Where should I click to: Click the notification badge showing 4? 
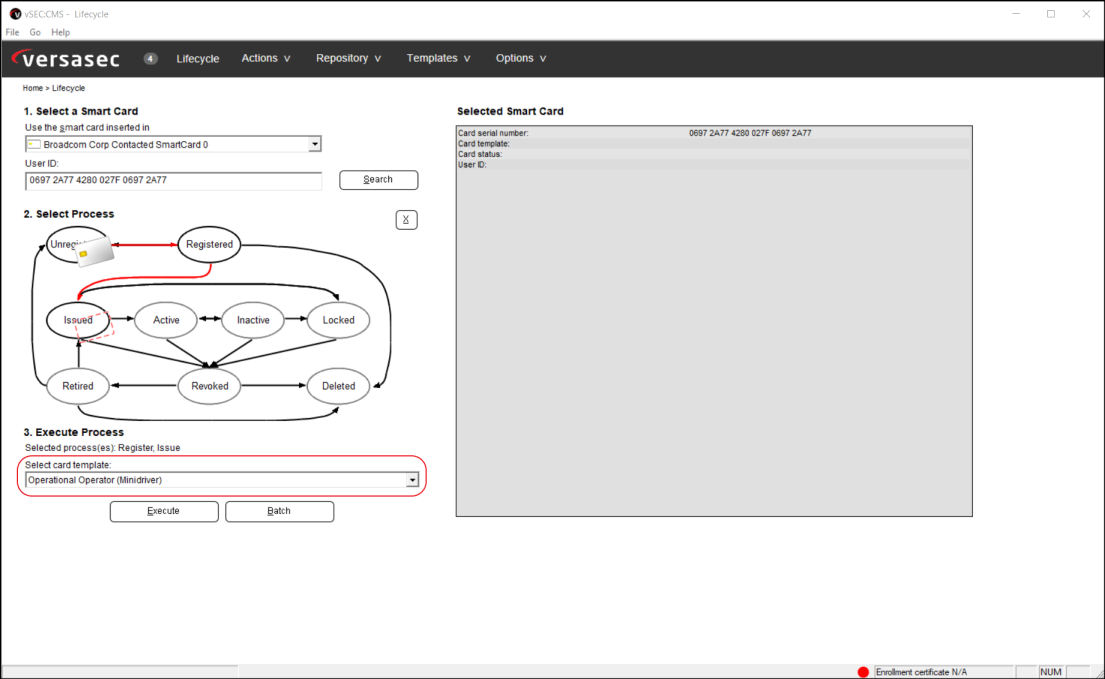pyautogui.click(x=150, y=58)
